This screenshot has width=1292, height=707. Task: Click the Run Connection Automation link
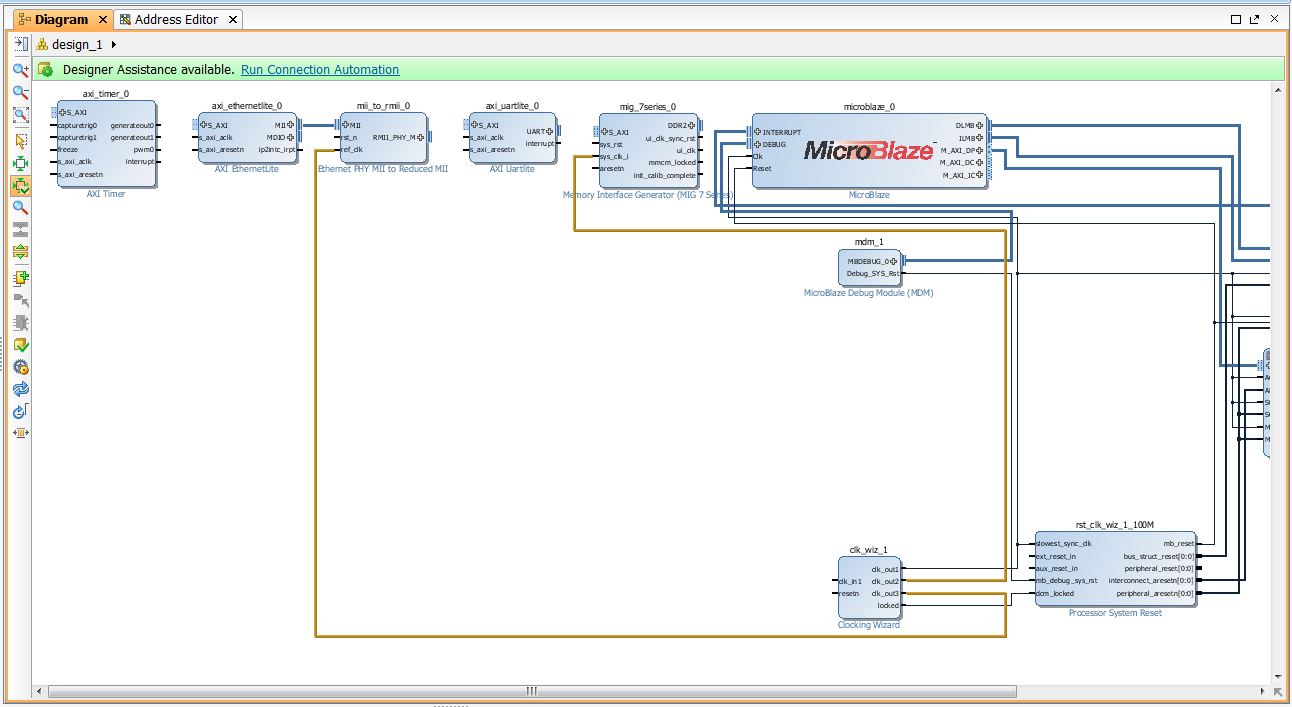pyautogui.click(x=320, y=70)
